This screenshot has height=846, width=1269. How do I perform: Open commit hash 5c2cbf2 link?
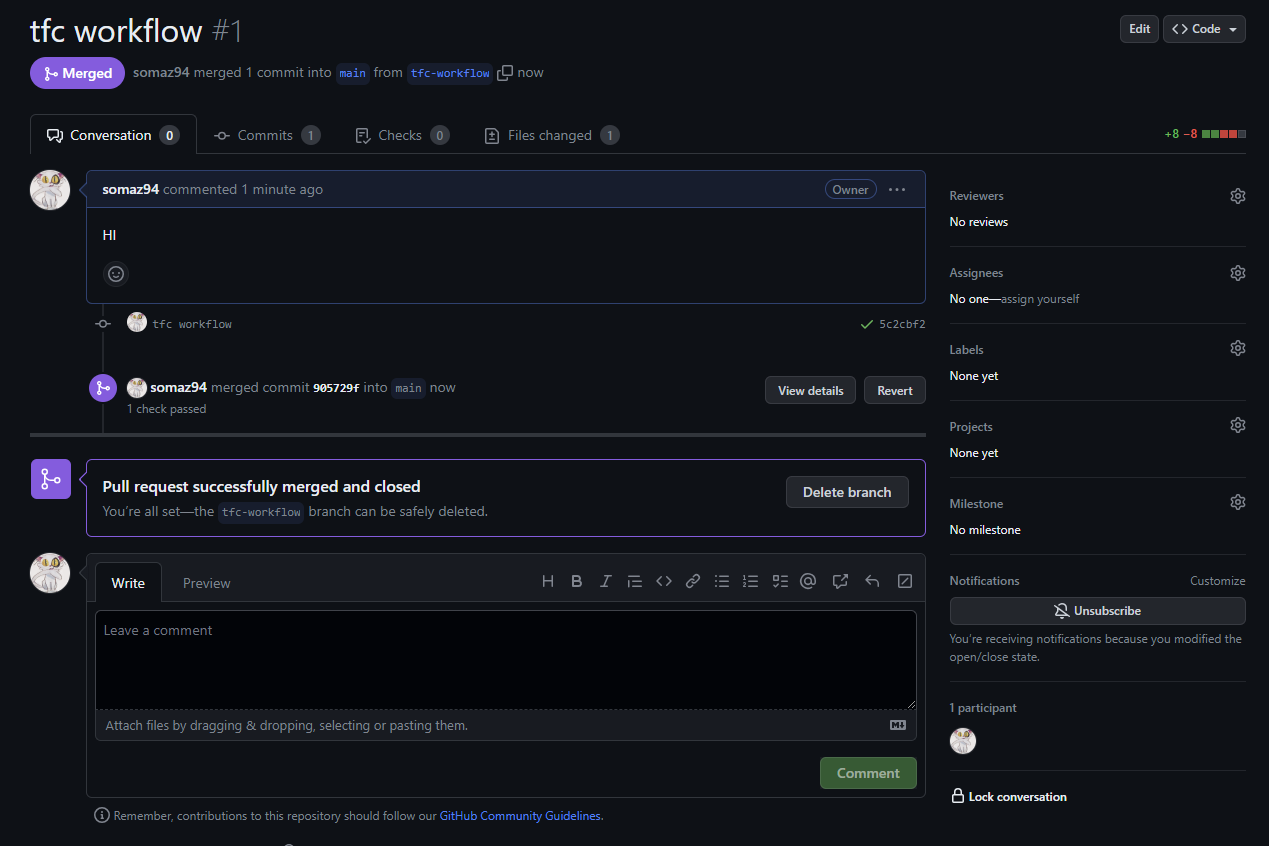pos(902,324)
